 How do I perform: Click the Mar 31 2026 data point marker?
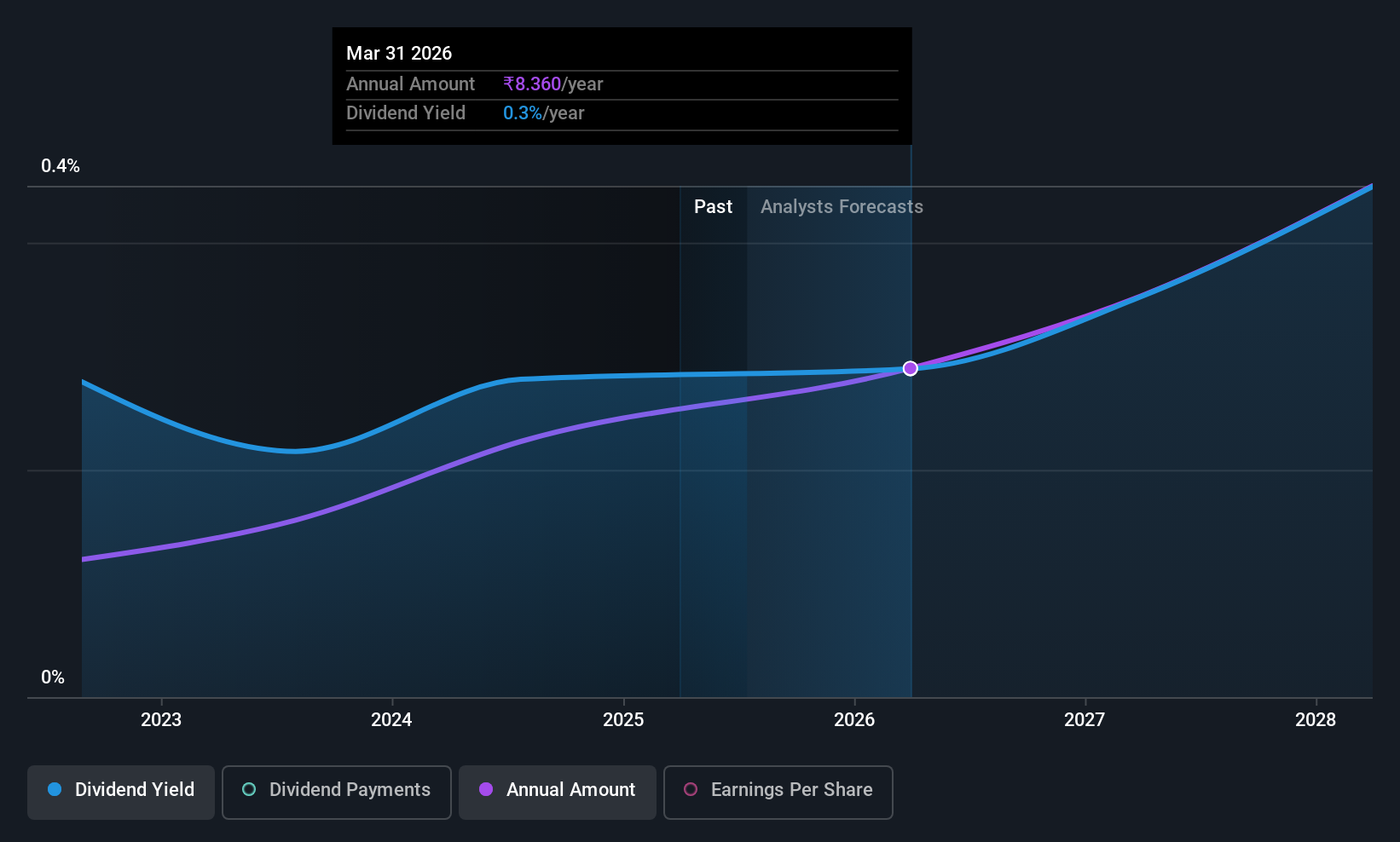[911, 368]
